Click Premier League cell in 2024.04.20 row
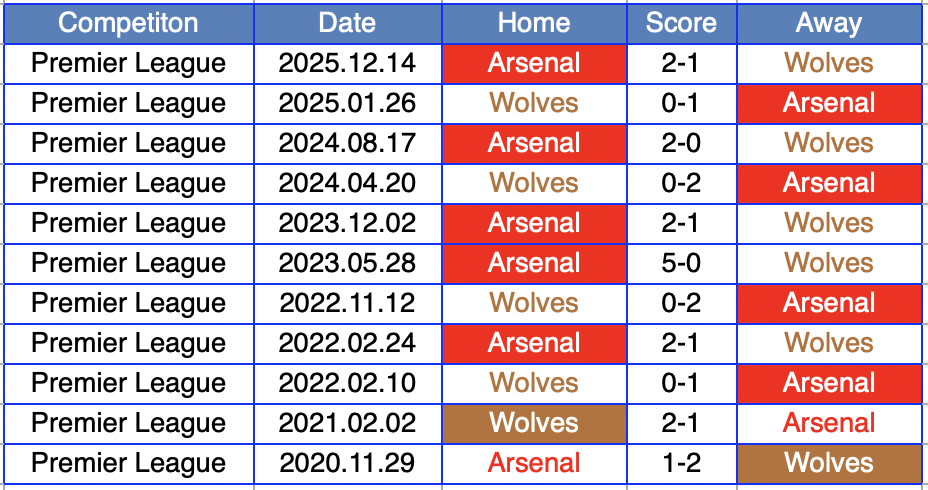Viewport: 928px width, 490px height. pos(128,183)
